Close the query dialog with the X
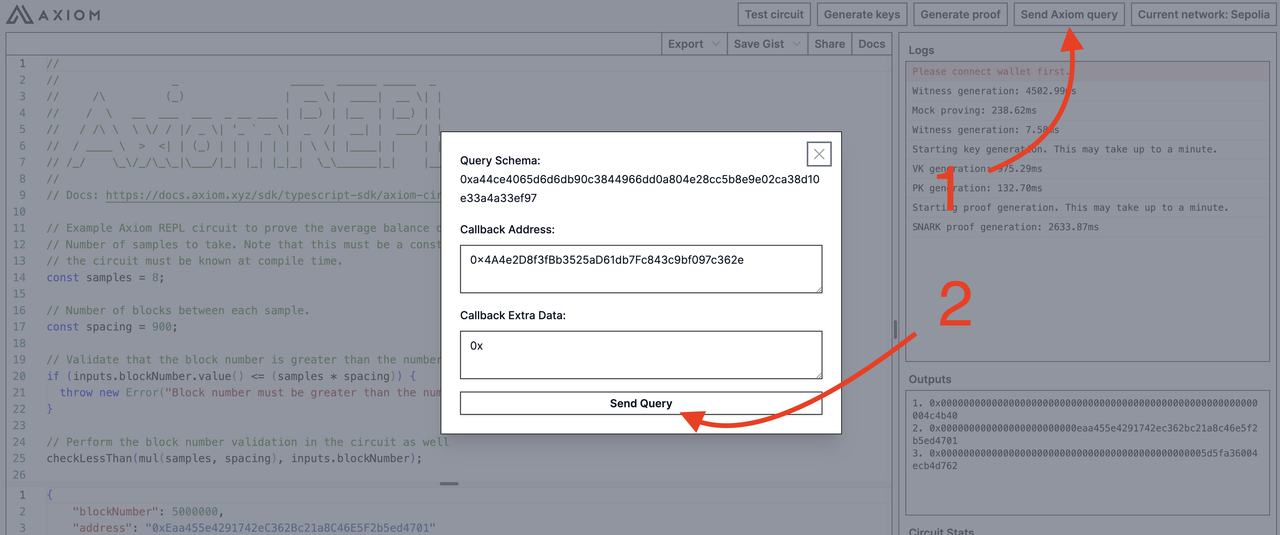Viewport: 1280px width, 535px height. [819, 154]
